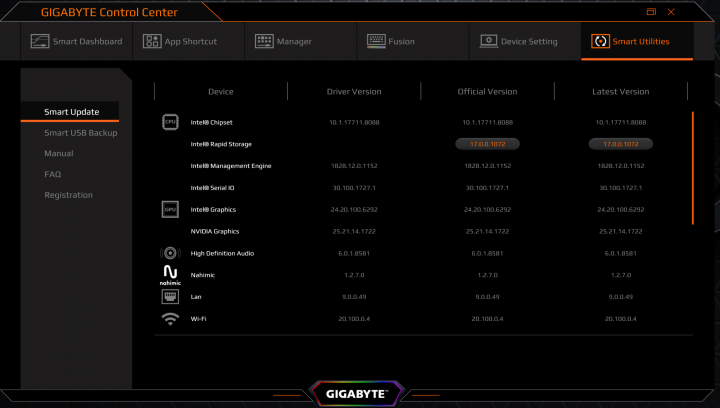Click the Wi-Fi signal icon
The image size is (720, 408).
[170, 319]
